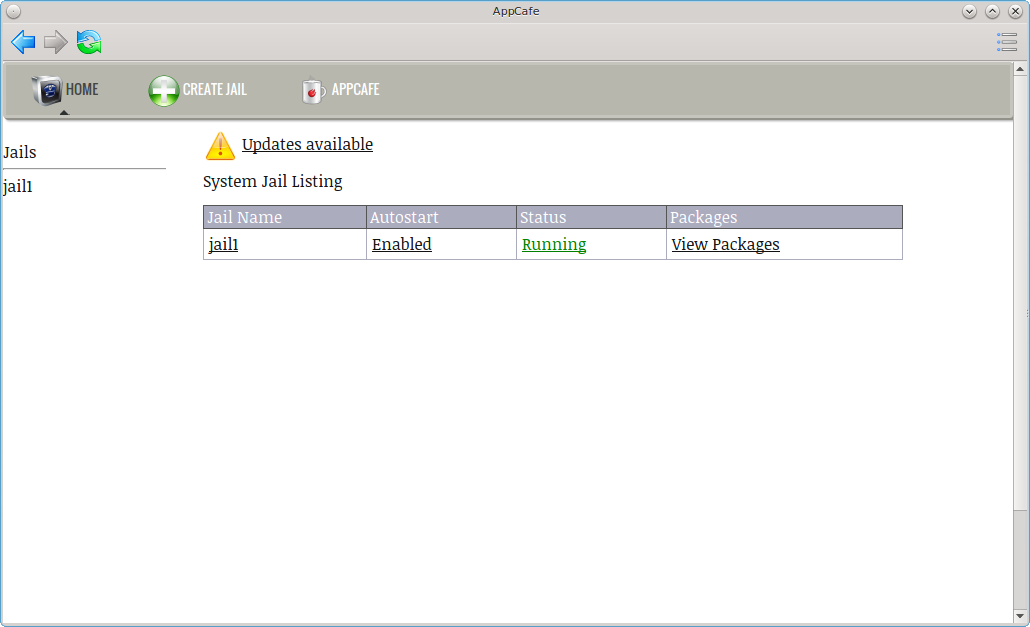Select jail1 in the Jails sidebar
Viewport: 1030px width, 627px height.
[x=18, y=186]
